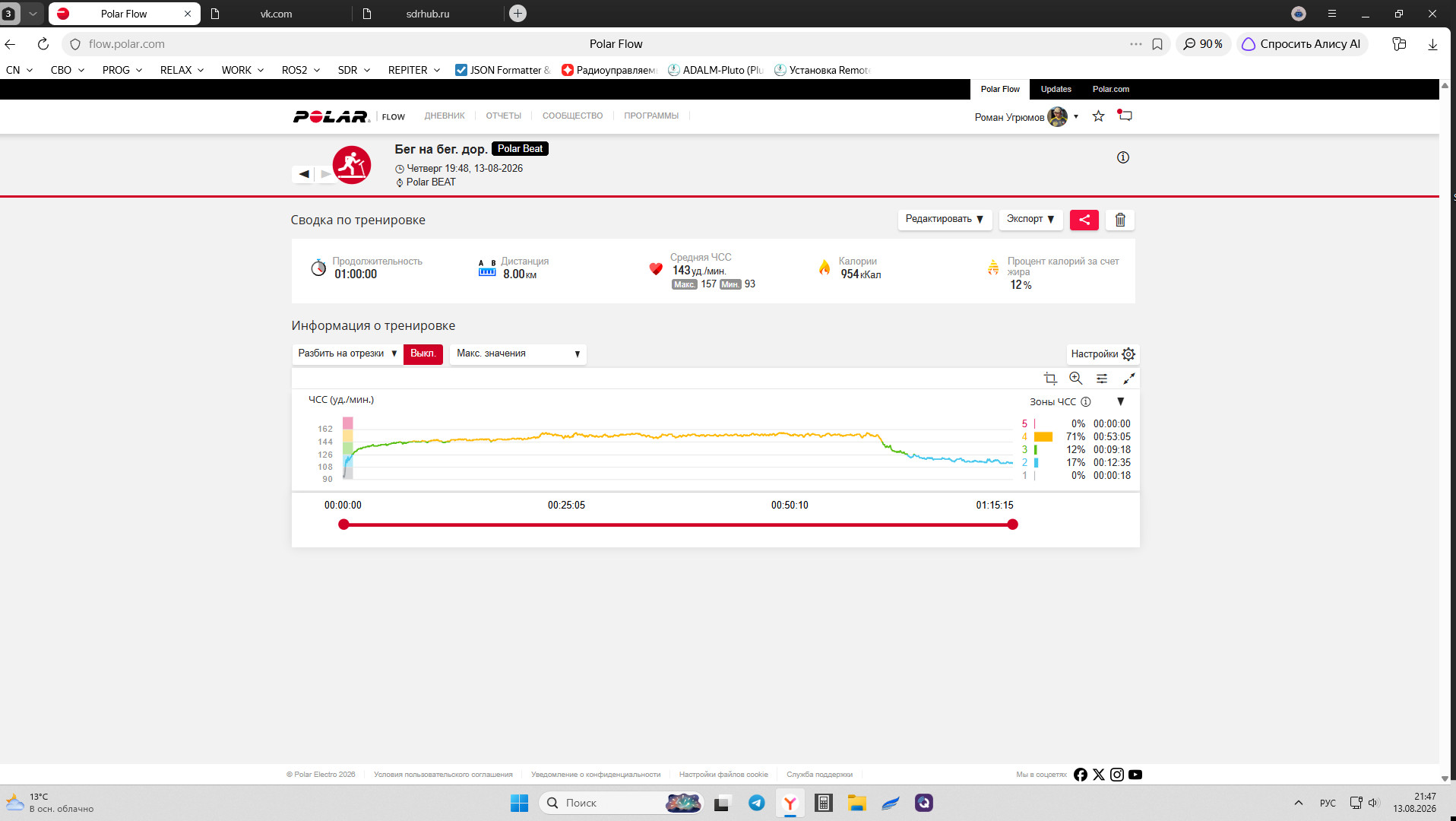Switch to the vk.com browser tab

[x=276, y=14]
